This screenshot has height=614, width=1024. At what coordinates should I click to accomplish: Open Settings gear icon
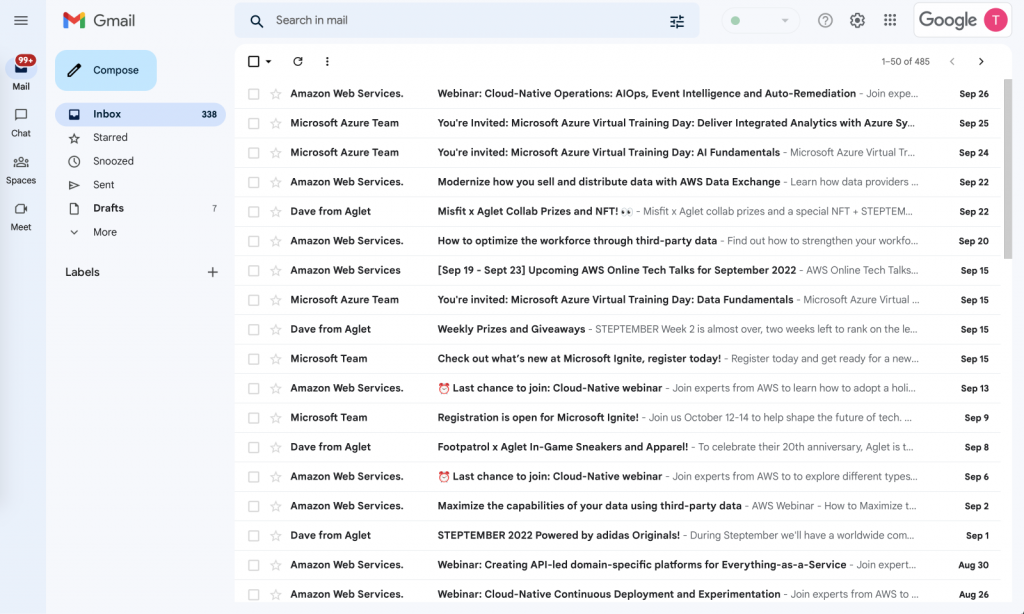[857, 20]
